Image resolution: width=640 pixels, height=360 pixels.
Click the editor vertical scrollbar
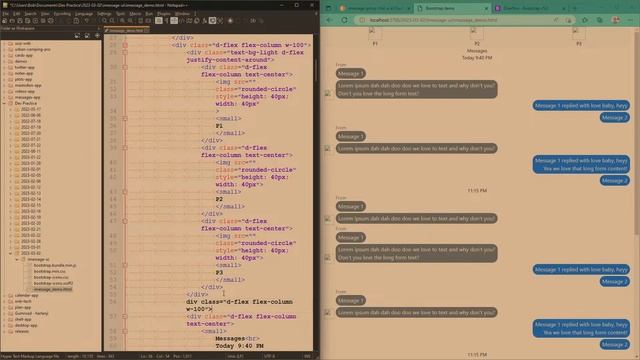[x=315, y=71]
